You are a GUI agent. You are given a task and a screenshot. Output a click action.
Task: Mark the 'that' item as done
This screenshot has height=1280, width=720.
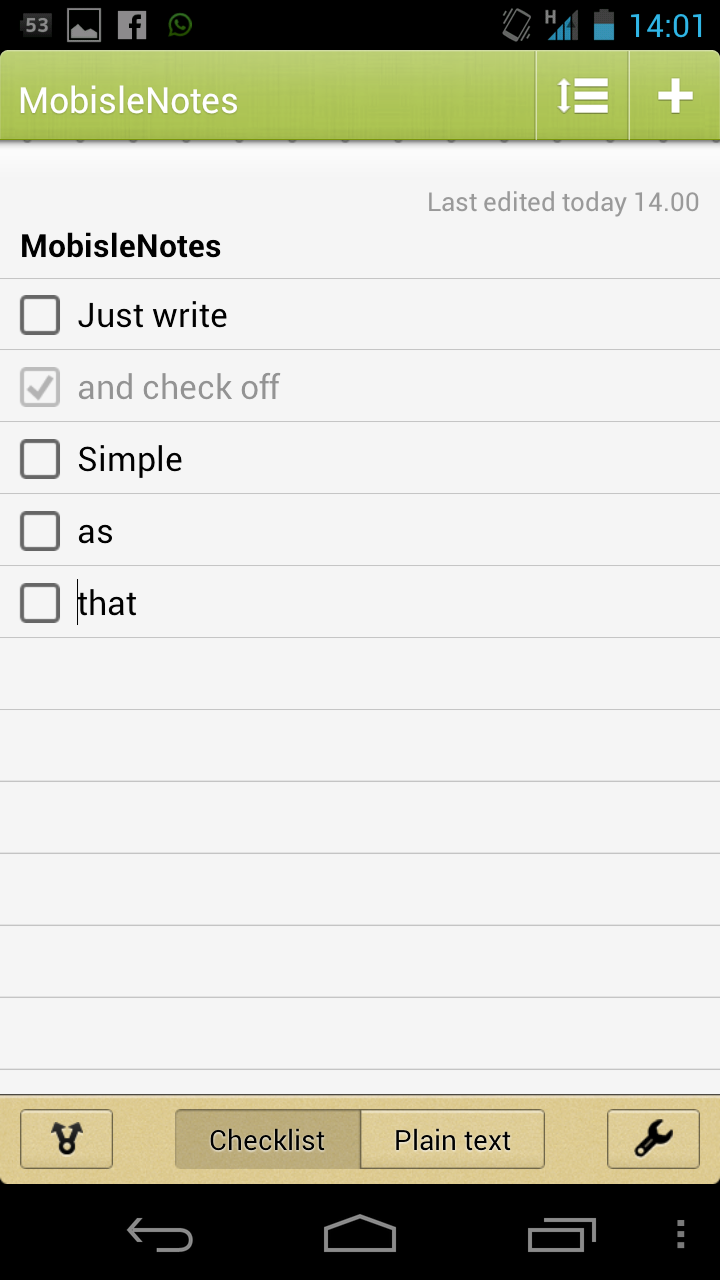pyautogui.click(x=40, y=603)
